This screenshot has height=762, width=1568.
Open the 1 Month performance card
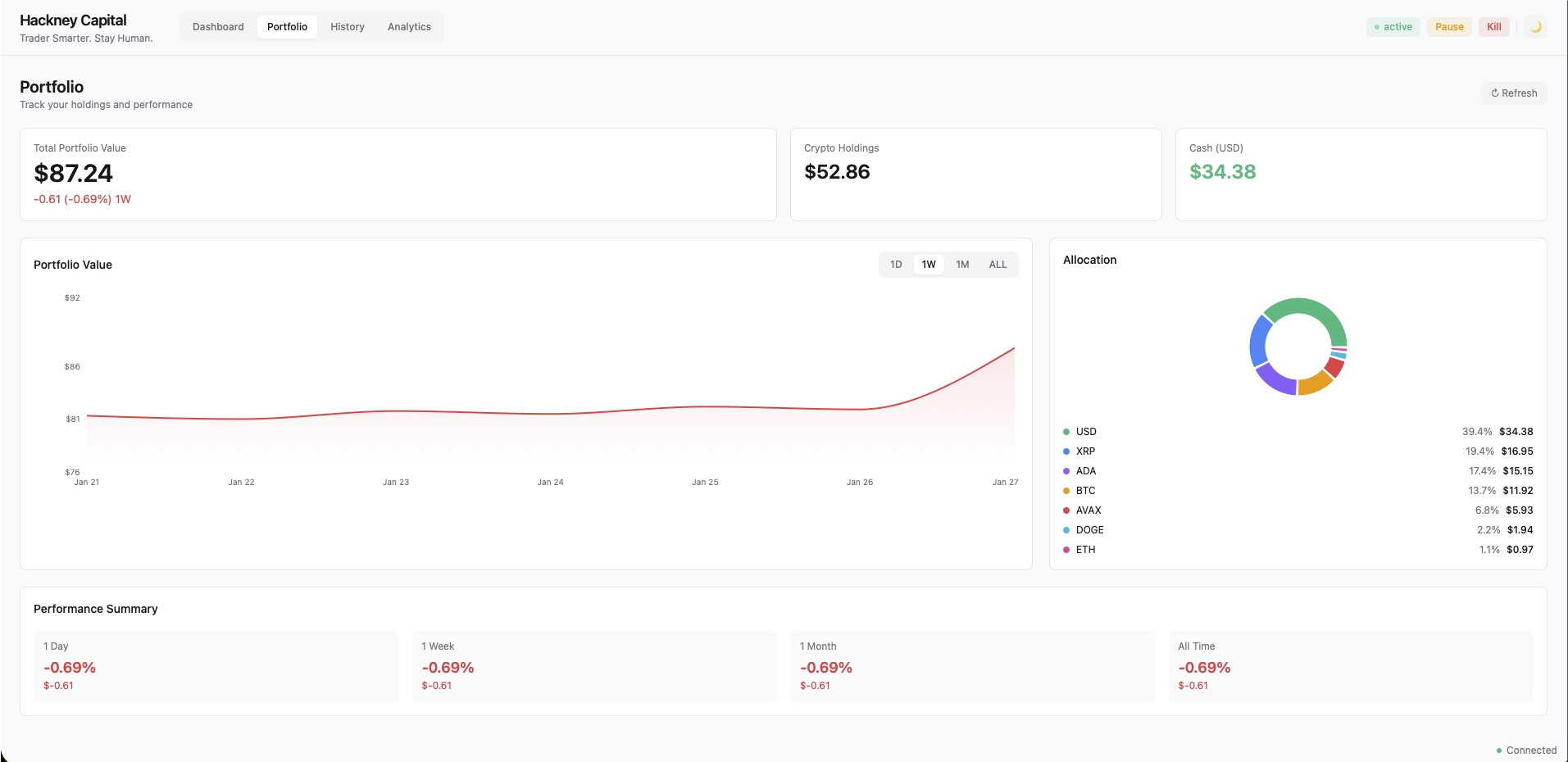[x=972, y=666]
